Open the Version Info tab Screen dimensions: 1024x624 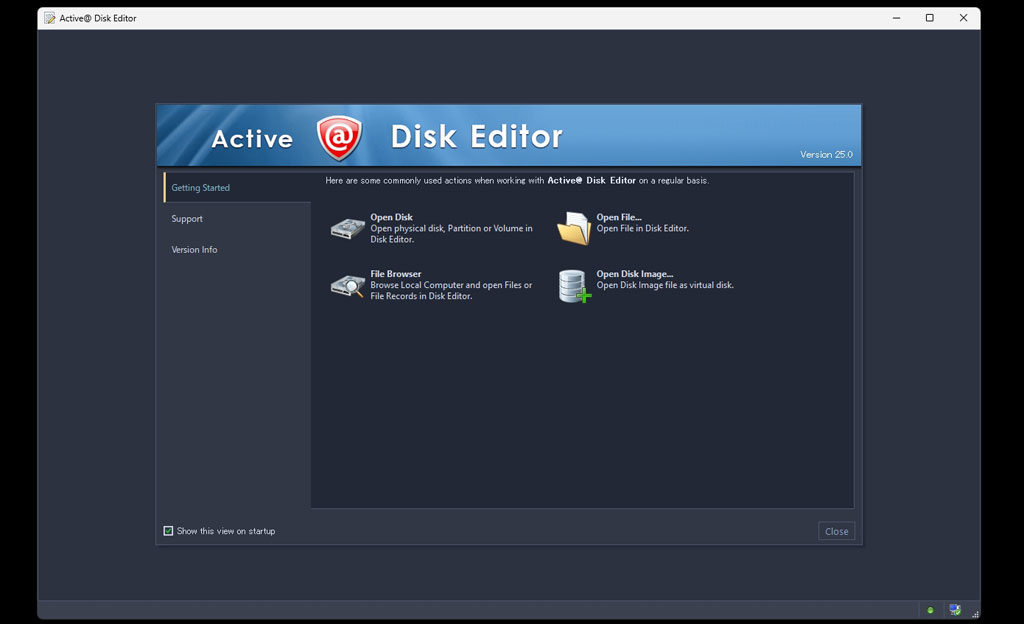tap(194, 250)
